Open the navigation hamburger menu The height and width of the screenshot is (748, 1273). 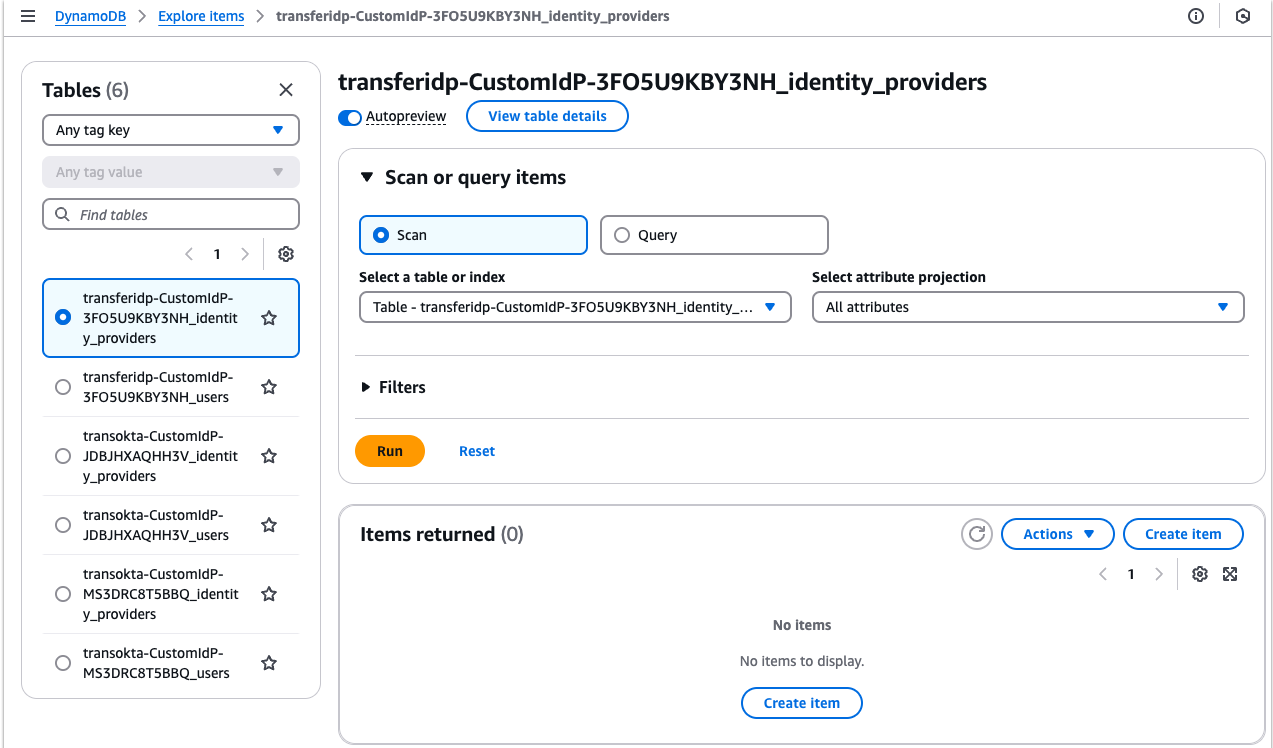(x=27, y=16)
